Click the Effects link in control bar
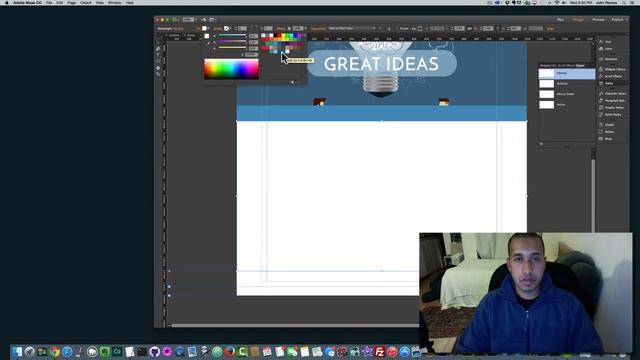Image resolution: width=640 pixels, height=360 pixels. [x=280, y=29]
